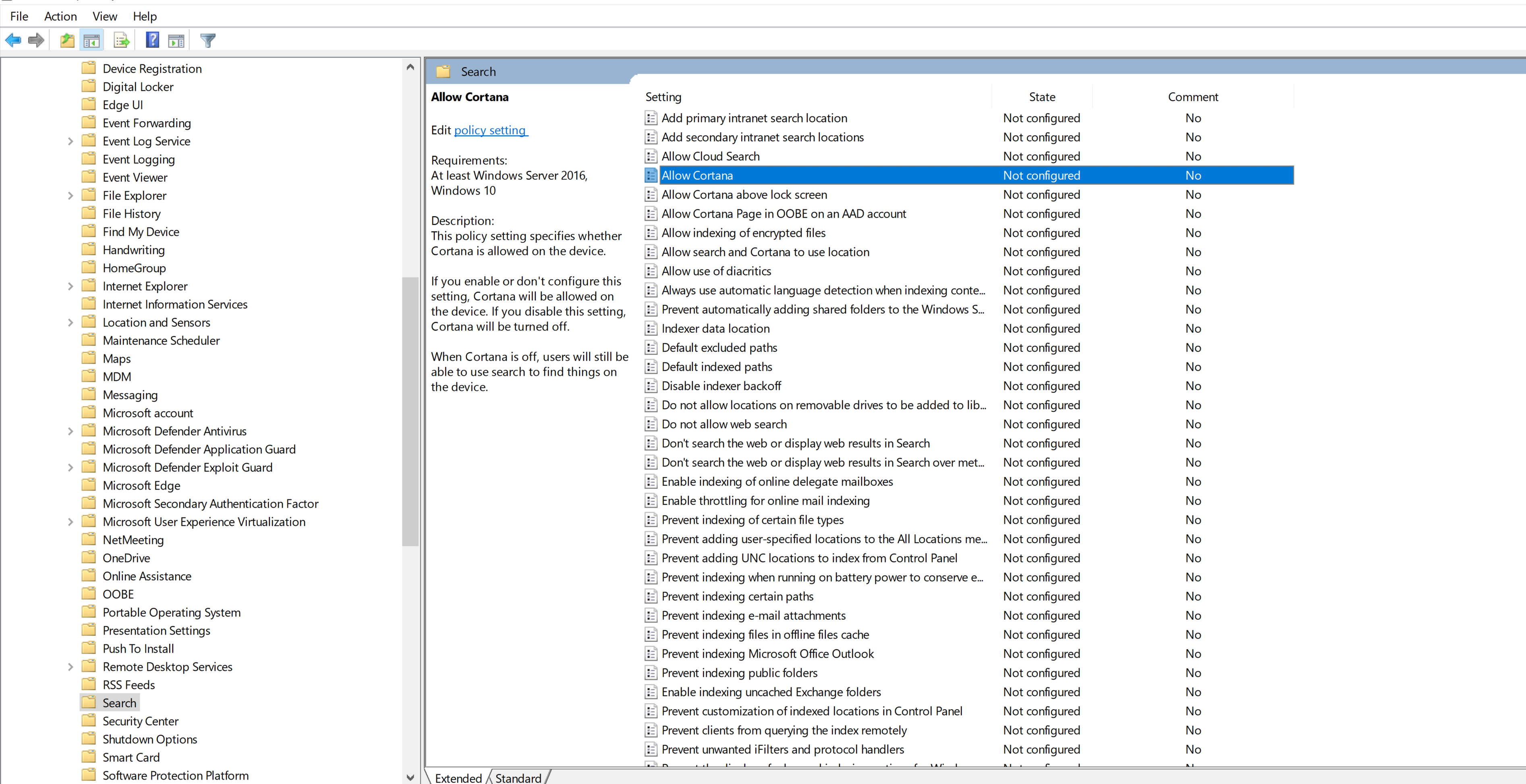Click the blue Back arrow in the toolbar

(13, 40)
